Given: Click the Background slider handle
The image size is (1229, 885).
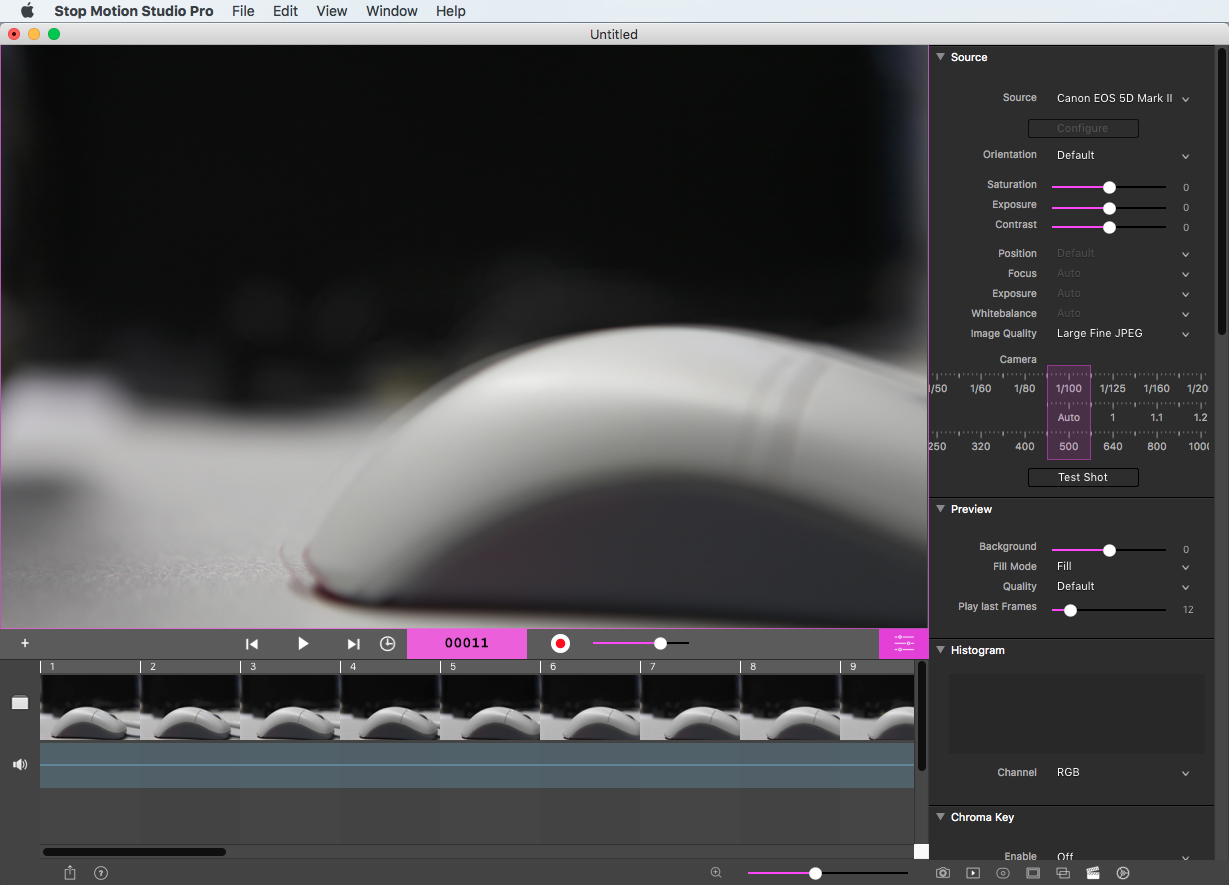Looking at the screenshot, I should coord(1109,550).
